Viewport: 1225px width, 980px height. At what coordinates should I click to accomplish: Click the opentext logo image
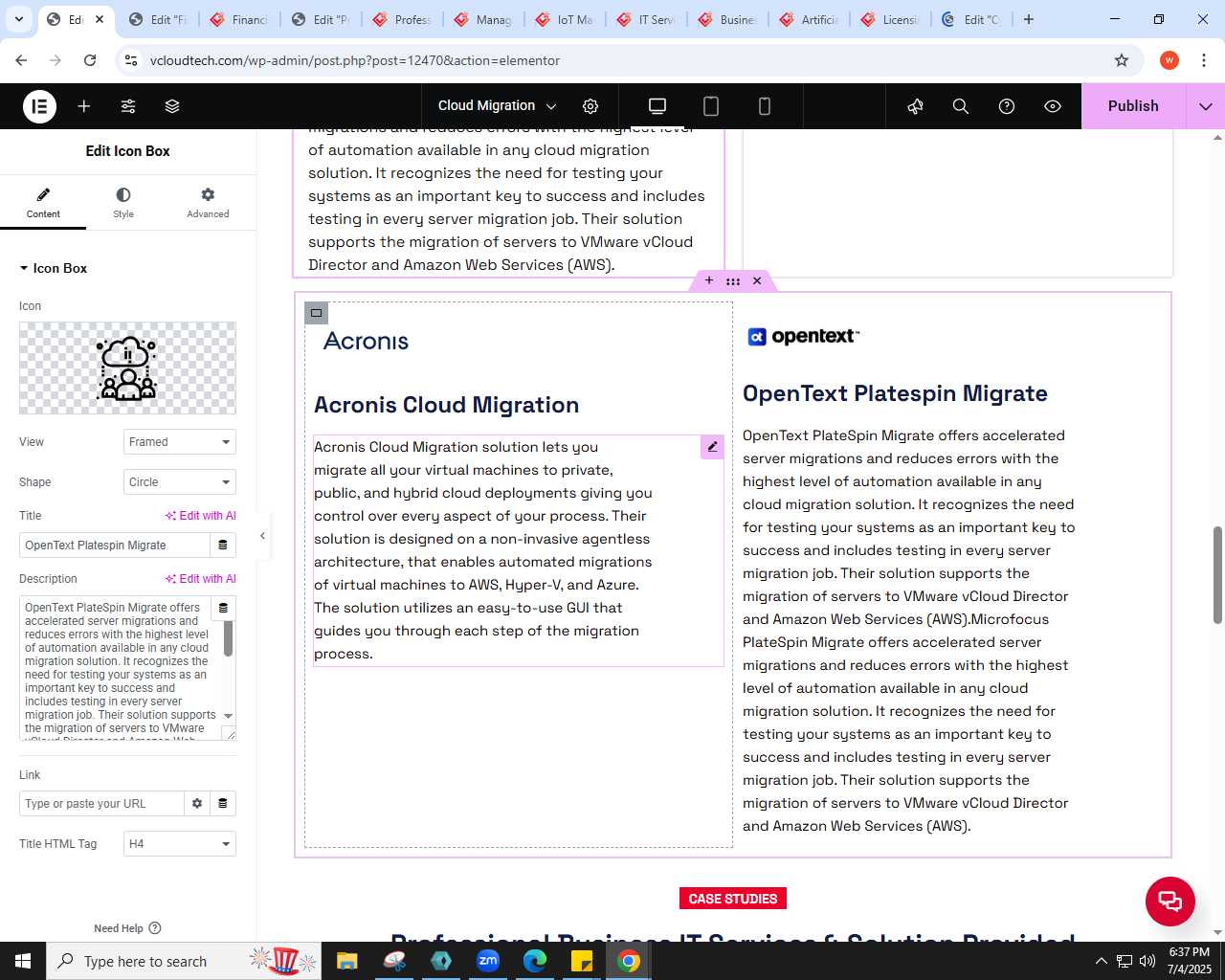(804, 336)
